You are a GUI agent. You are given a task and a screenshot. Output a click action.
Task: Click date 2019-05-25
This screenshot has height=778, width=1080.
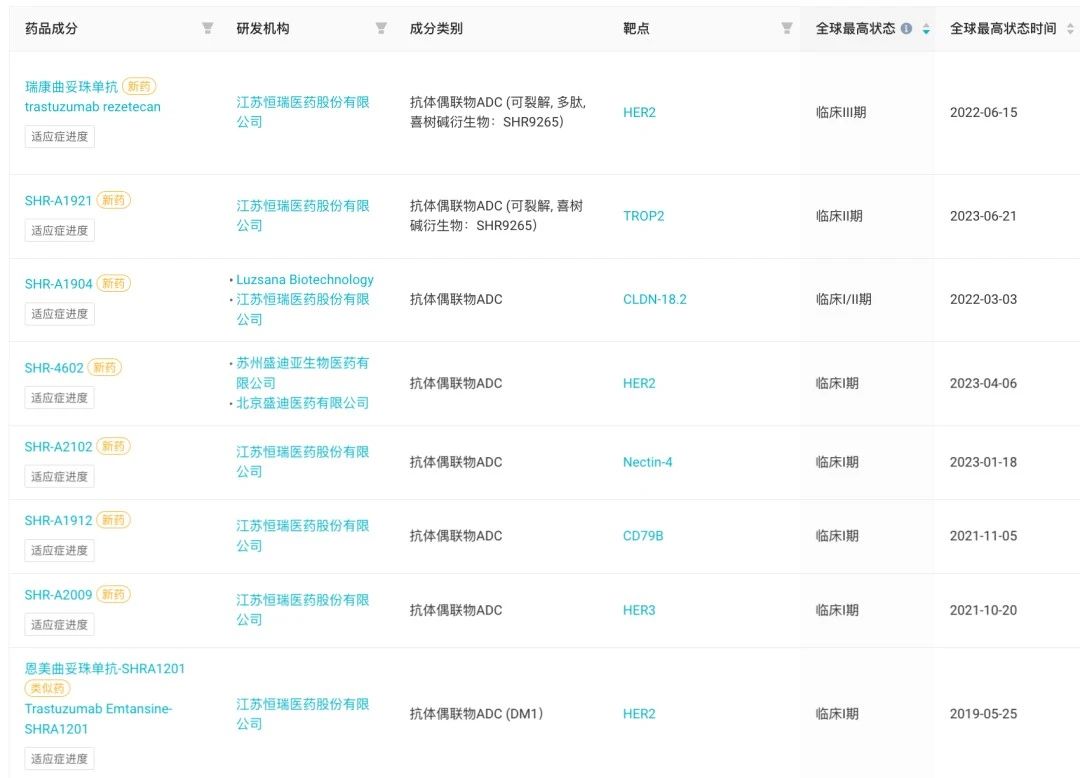(984, 714)
